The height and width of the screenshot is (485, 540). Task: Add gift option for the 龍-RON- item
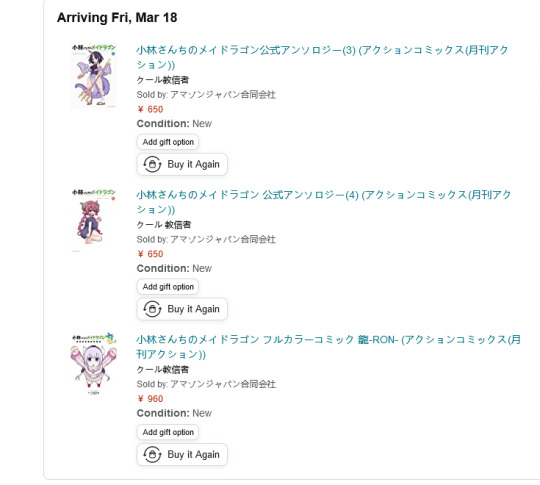(168, 432)
